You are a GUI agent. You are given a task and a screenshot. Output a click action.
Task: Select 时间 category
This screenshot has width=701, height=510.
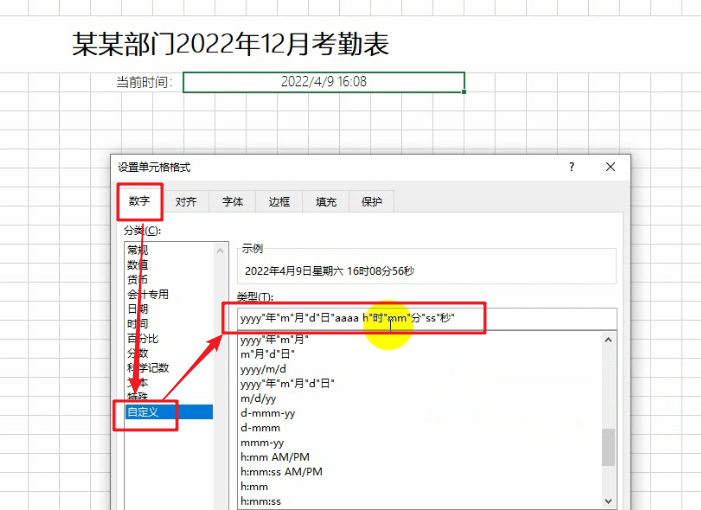tap(138, 324)
